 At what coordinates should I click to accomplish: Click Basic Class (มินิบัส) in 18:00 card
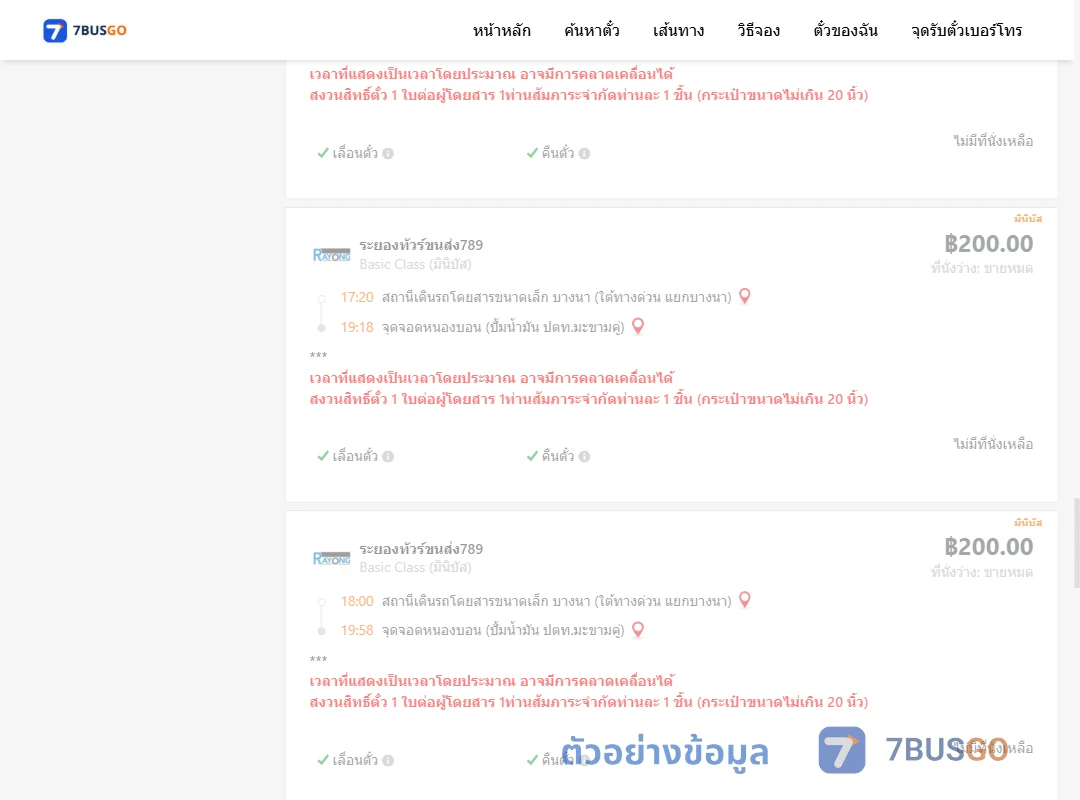tap(415, 567)
